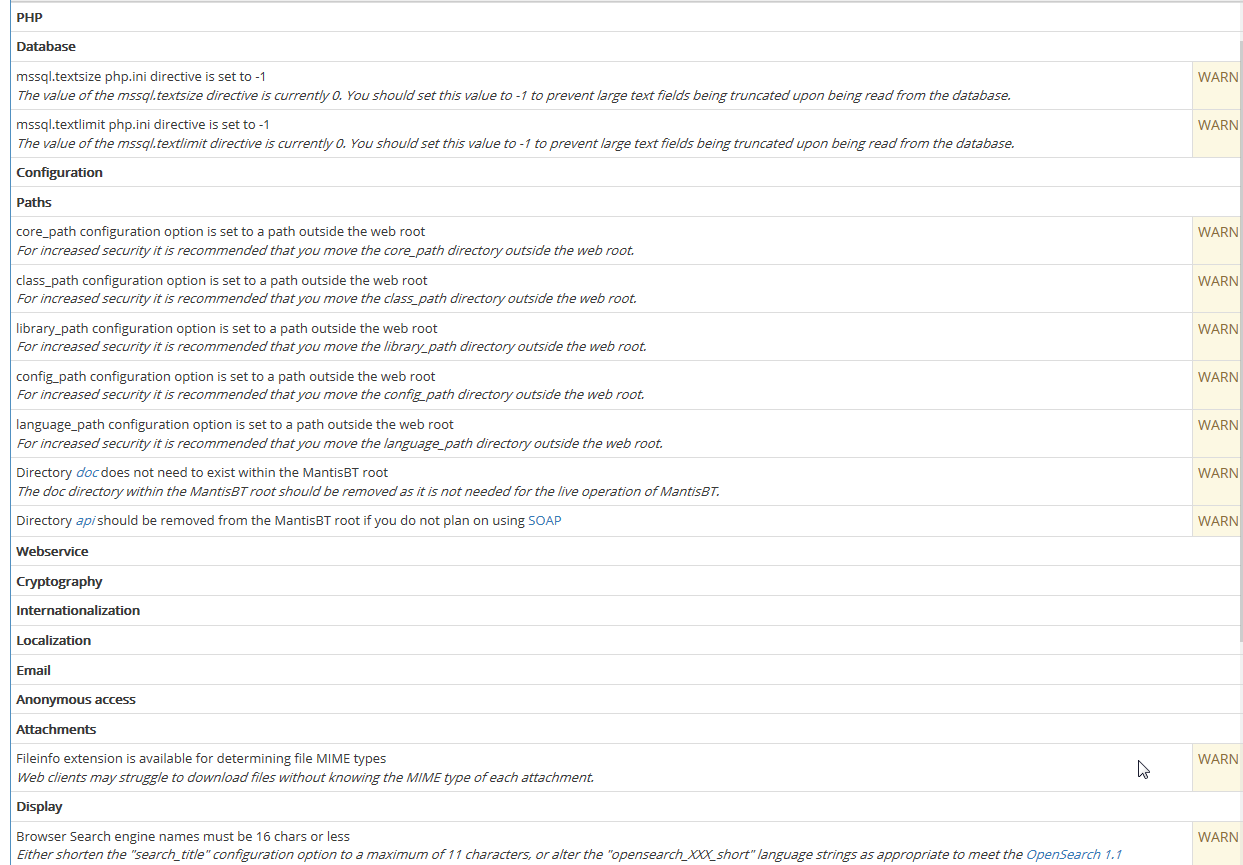Select the Configuration section header
Viewport: 1243px width, 865px height.
pos(59,173)
